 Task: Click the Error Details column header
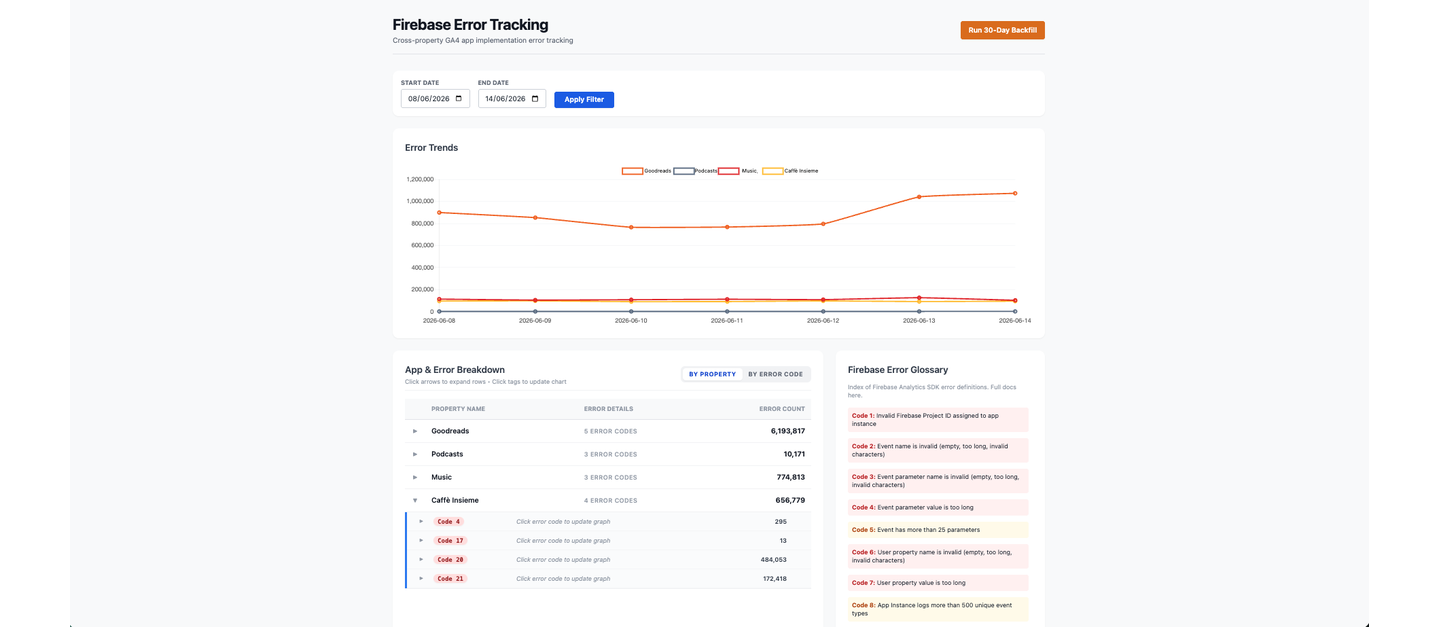608,408
